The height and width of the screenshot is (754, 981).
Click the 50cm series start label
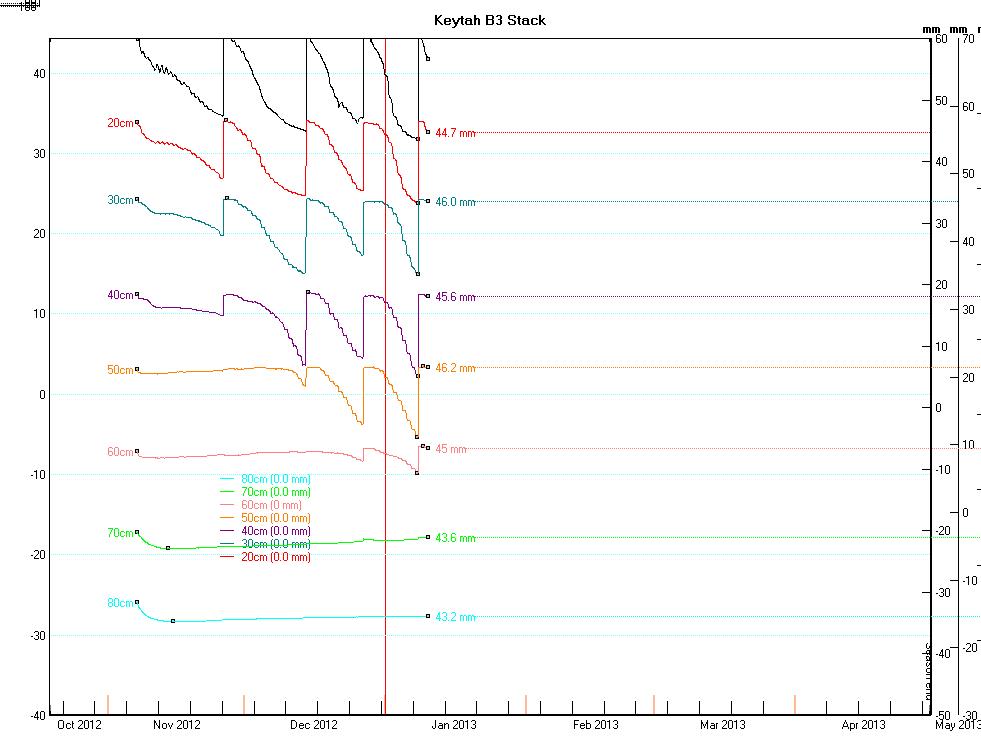tap(120, 370)
